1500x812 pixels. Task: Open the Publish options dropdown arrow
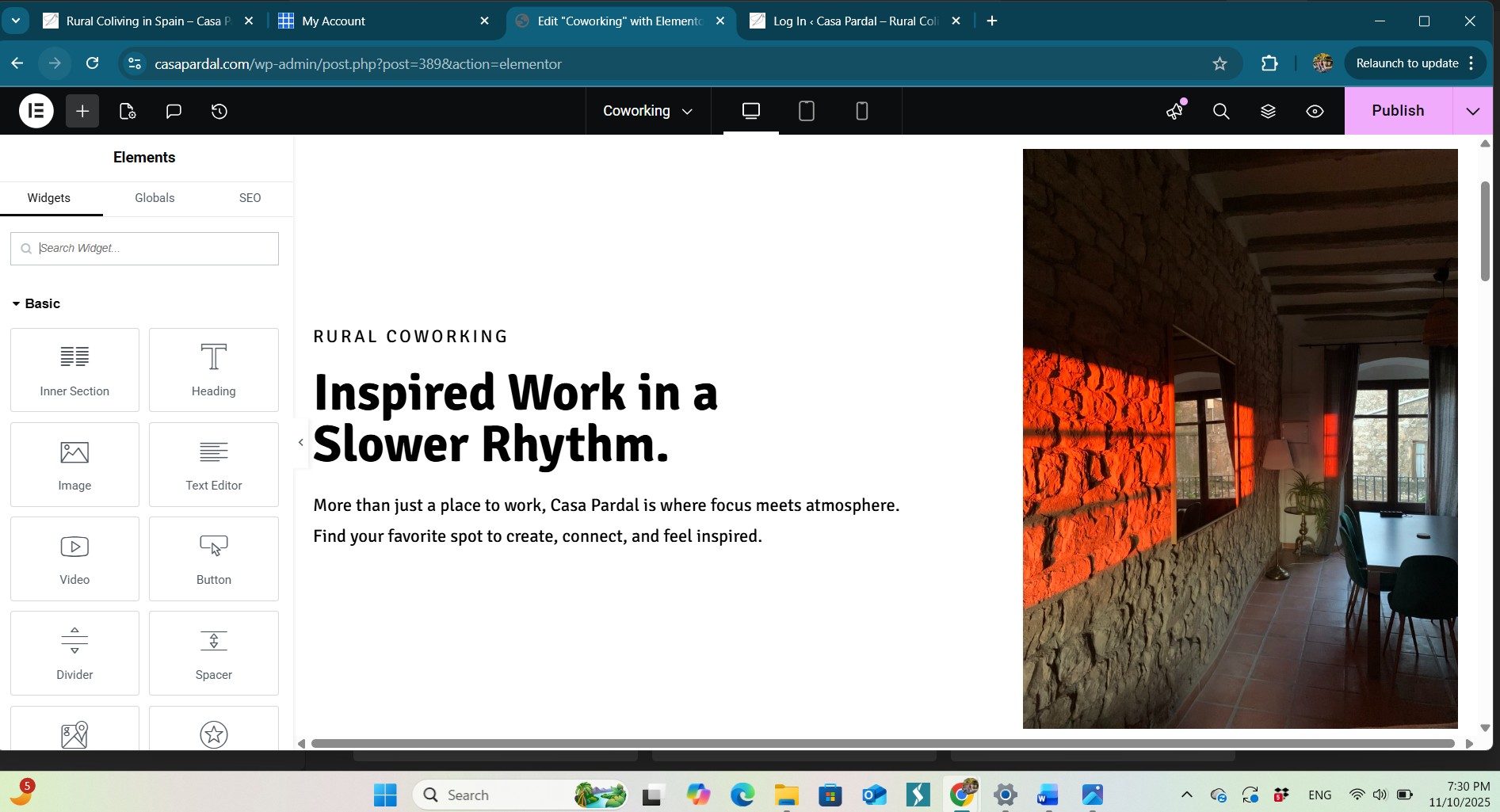pos(1472,111)
